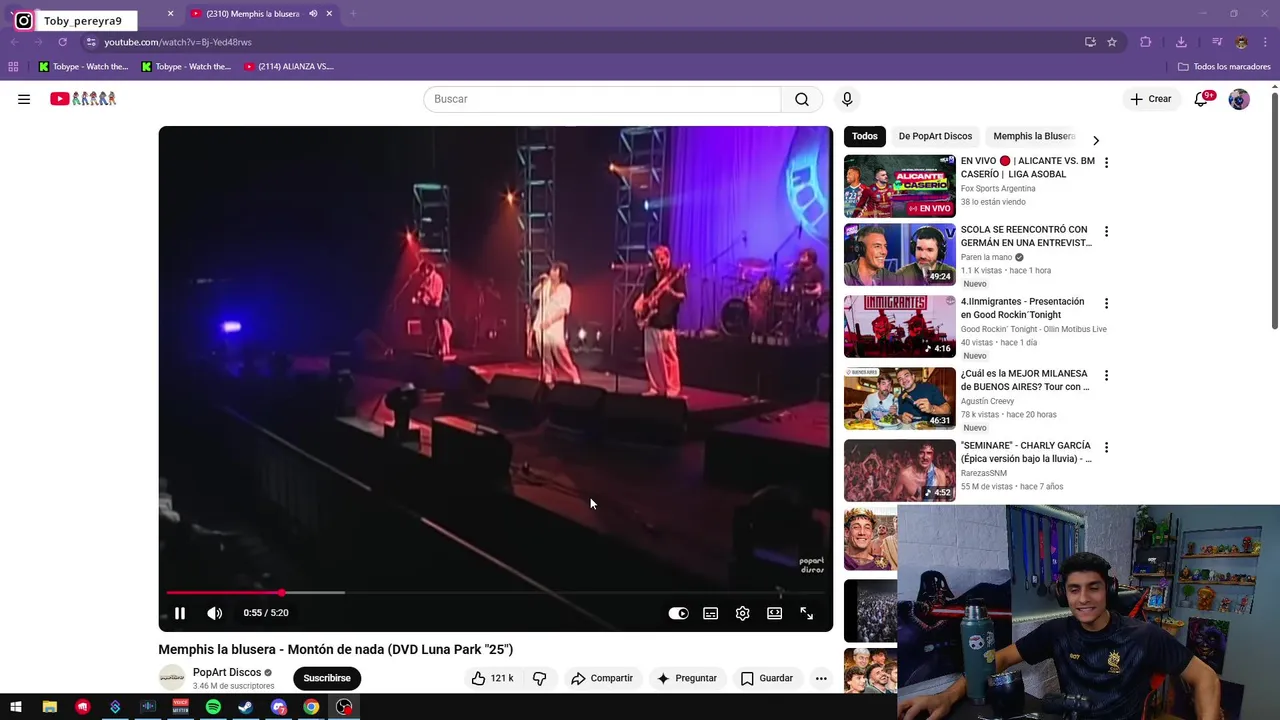The width and height of the screenshot is (1280, 720).
Task: Open Alicante vs. BM Caserío live thumbnail
Action: [x=900, y=186]
